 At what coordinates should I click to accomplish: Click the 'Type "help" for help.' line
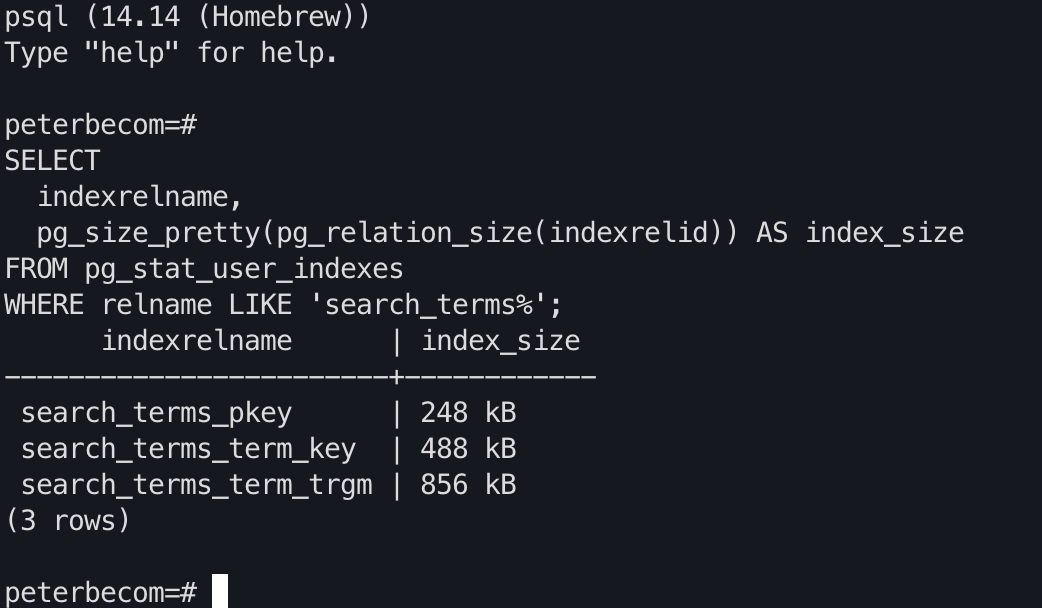[171, 53]
